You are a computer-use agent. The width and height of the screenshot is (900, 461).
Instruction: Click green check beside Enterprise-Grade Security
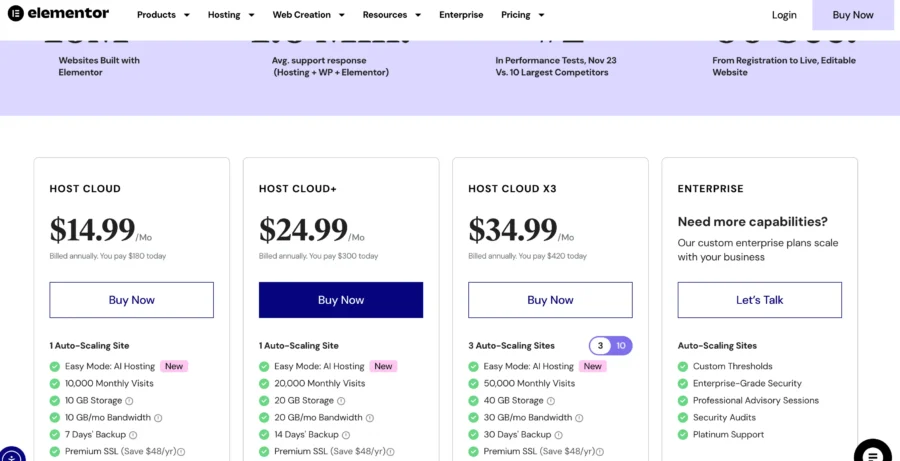(683, 383)
